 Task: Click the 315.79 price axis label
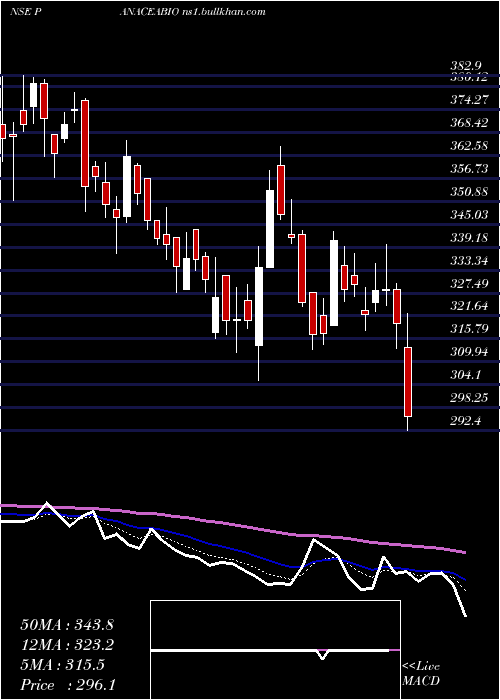coord(469,329)
